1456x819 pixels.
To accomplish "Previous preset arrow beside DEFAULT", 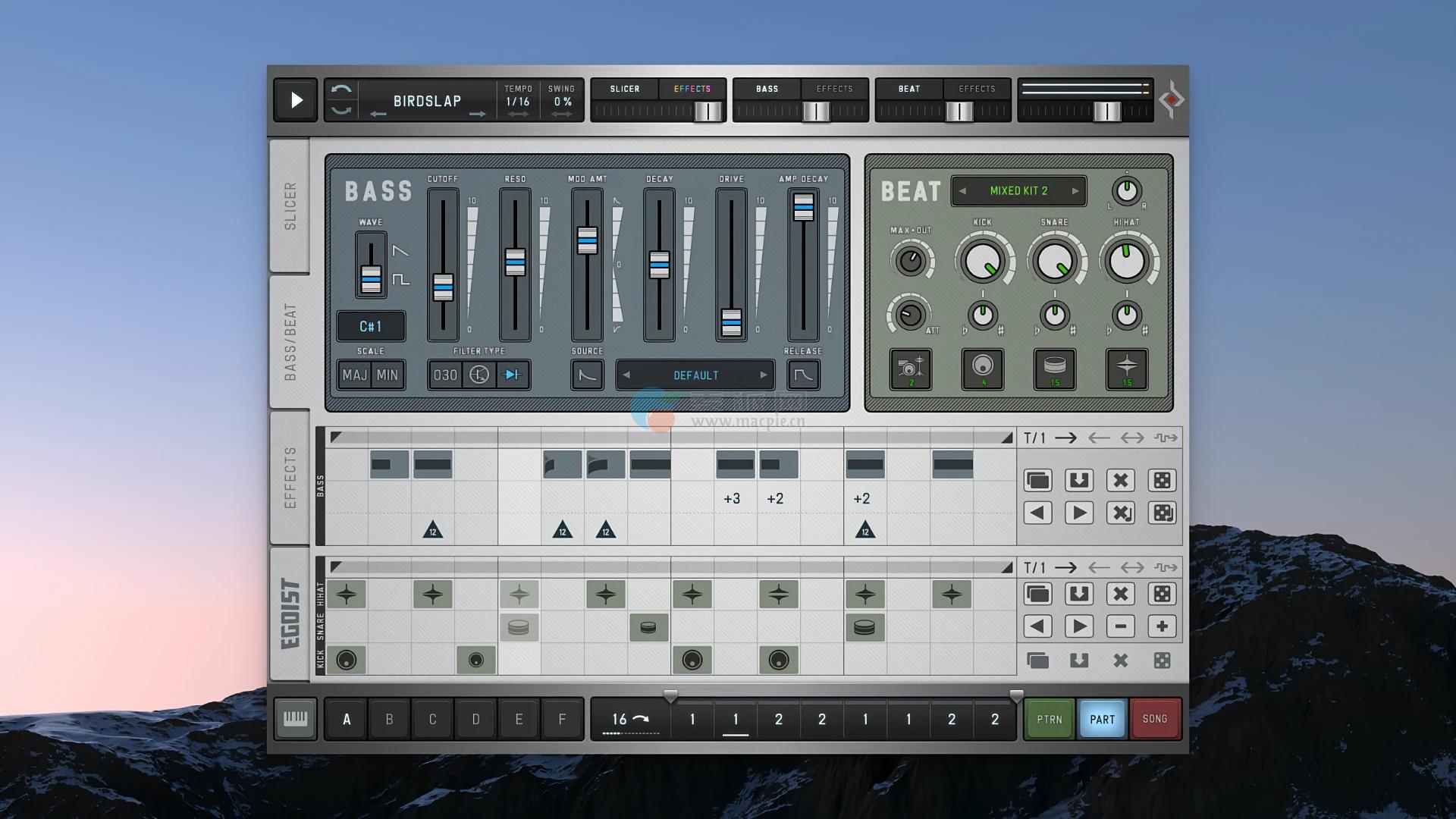I will point(626,375).
